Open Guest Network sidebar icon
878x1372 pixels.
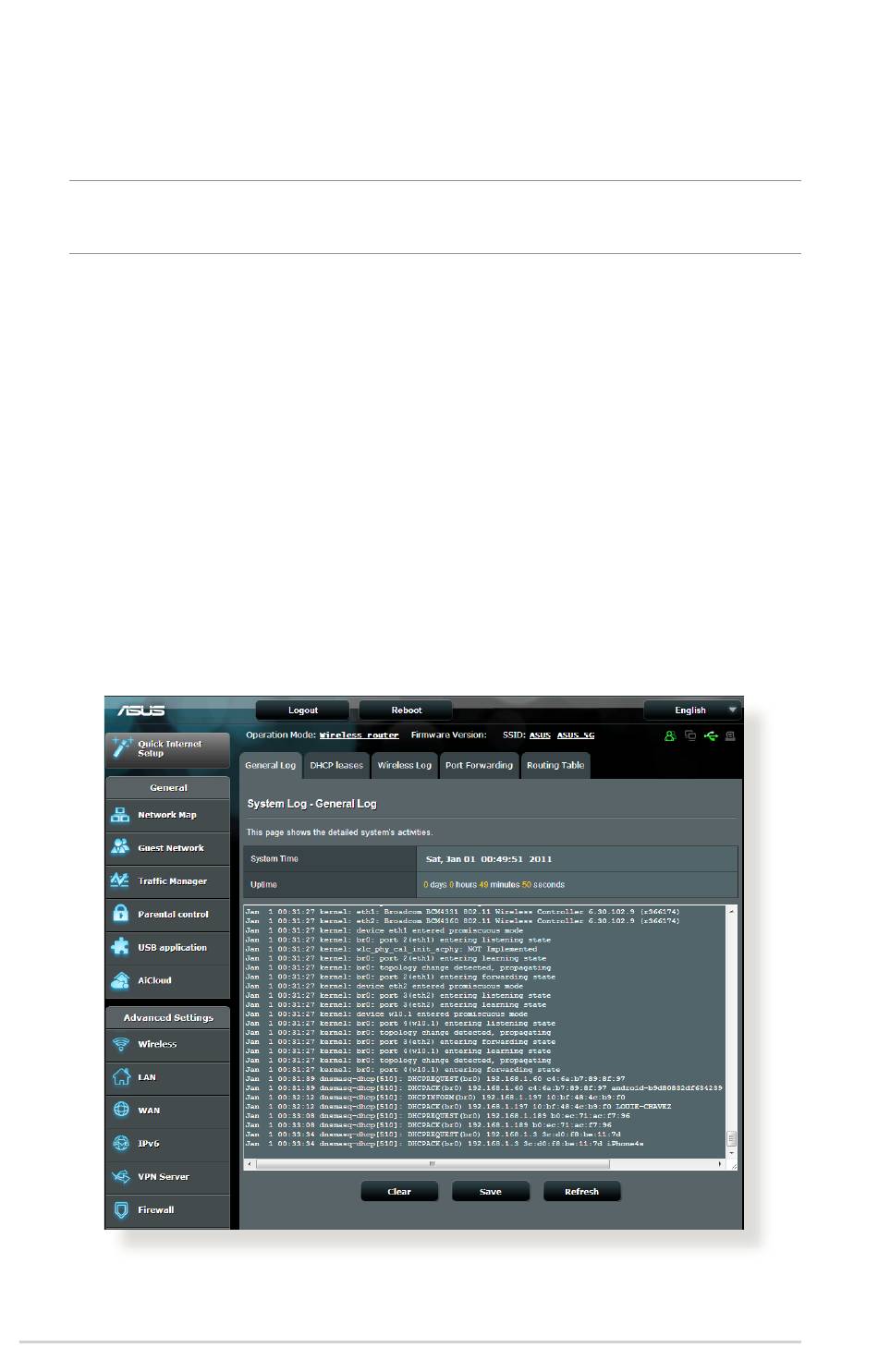click(120, 847)
